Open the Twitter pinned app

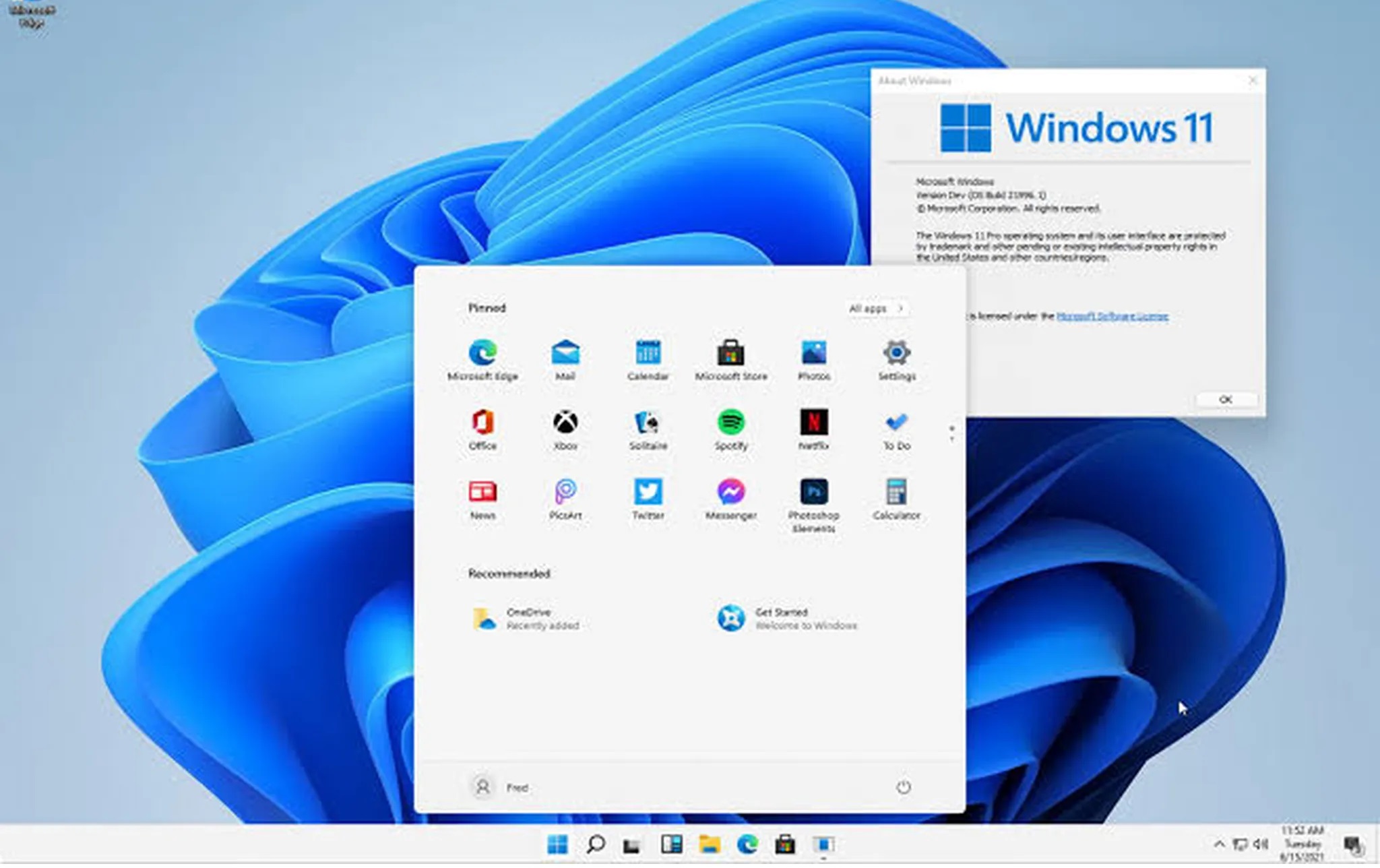click(x=648, y=492)
